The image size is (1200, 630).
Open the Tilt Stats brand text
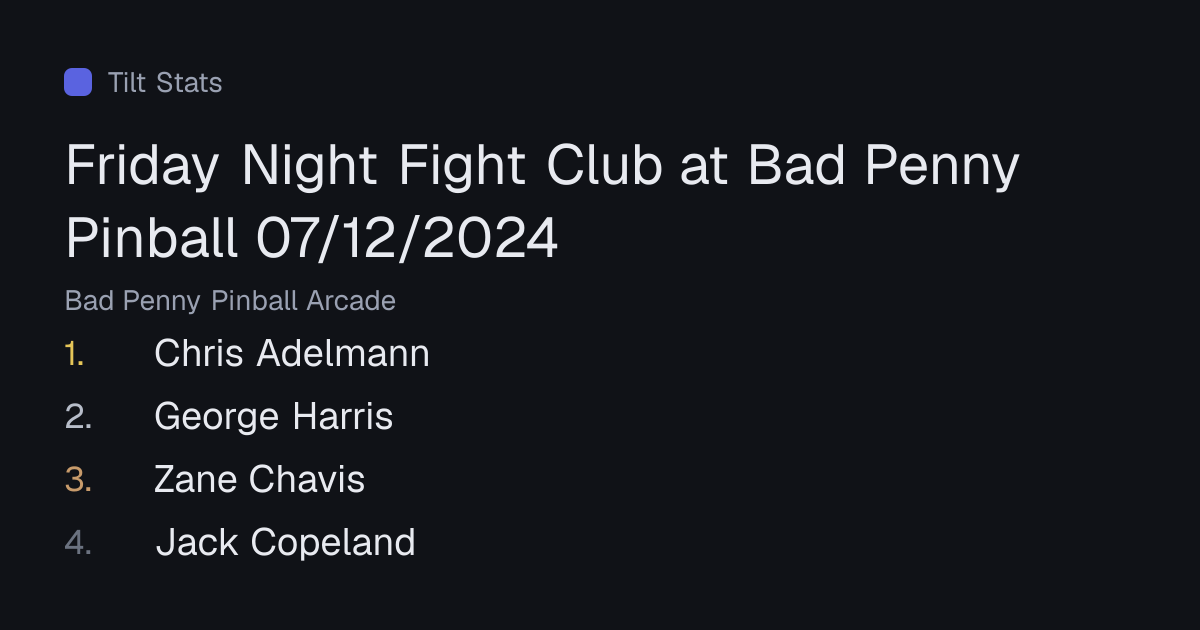(165, 82)
